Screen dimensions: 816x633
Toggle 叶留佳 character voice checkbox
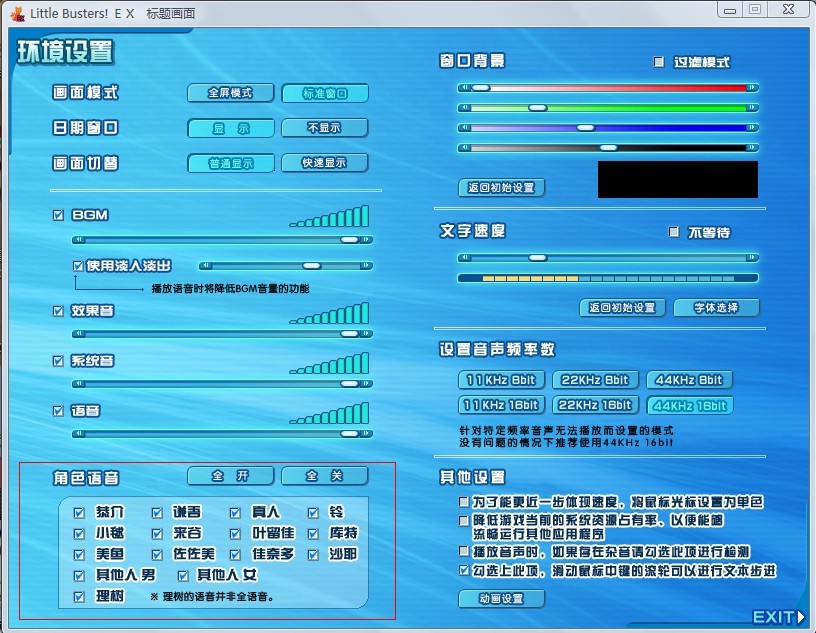235,534
